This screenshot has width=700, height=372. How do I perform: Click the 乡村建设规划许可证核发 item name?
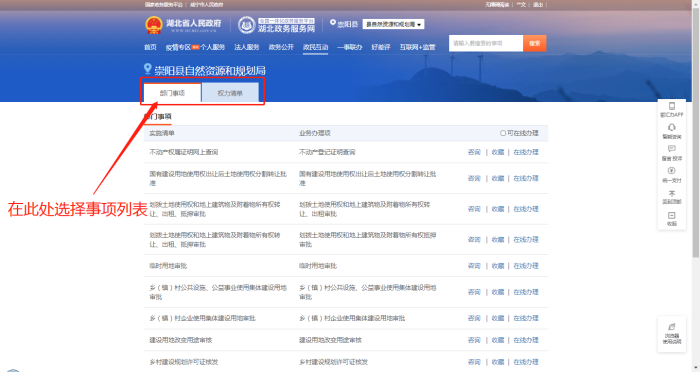tap(183, 362)
